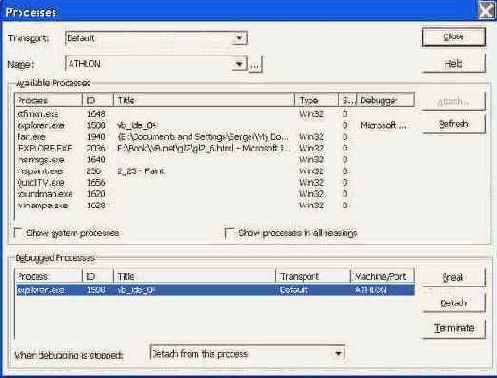Click the Help button
The height and width of the screenshot is (378, 497).
[454, 63]
